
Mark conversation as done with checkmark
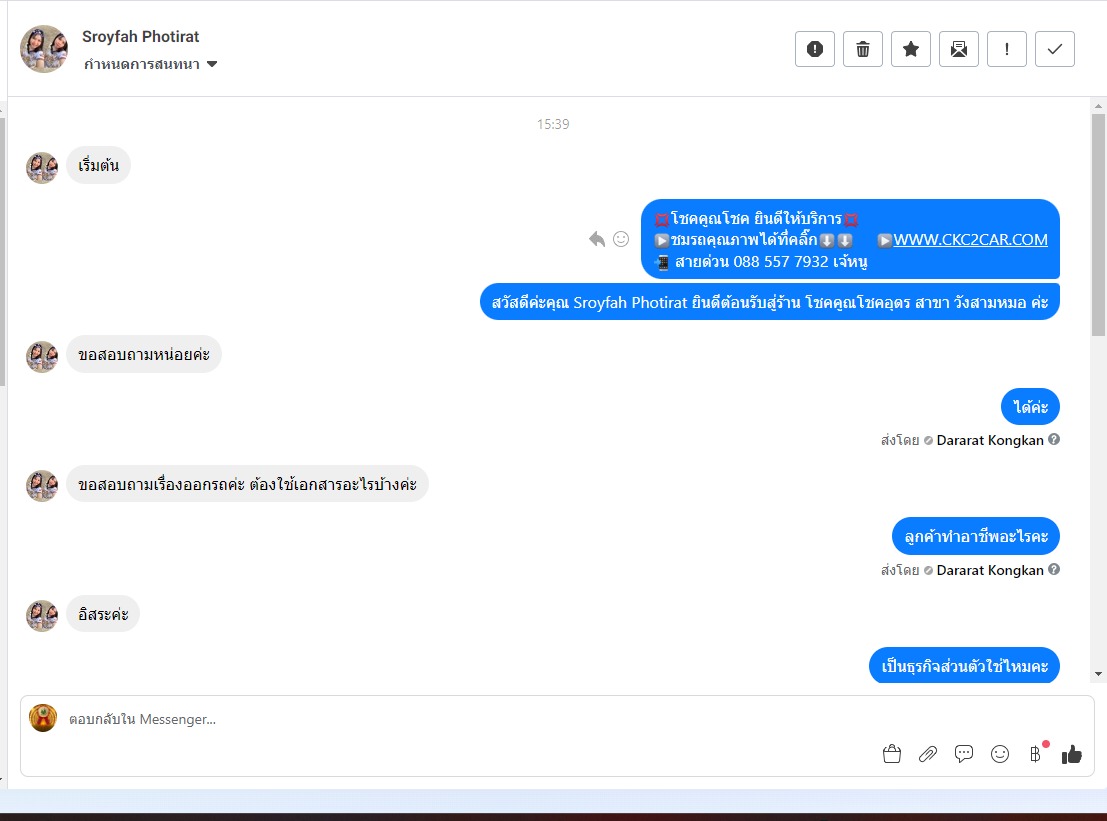(x=1054, y=49)
